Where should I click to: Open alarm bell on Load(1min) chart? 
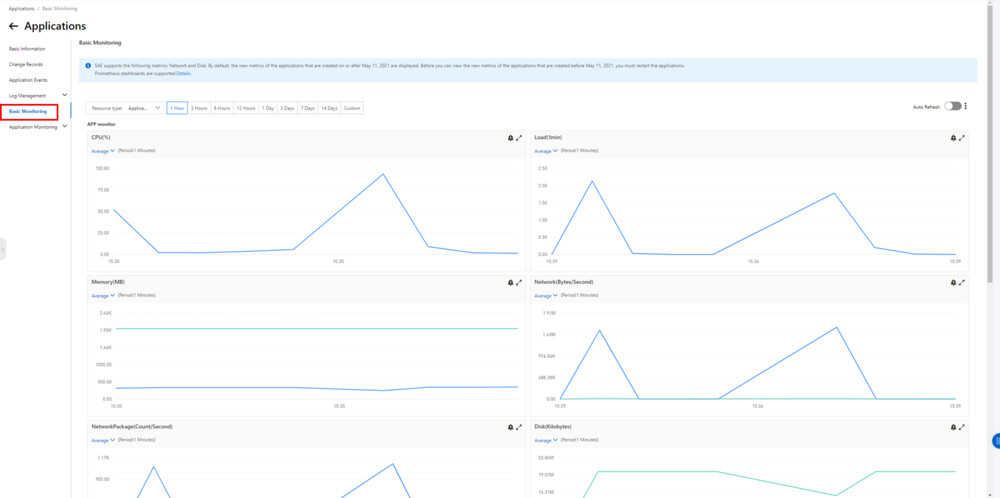tap(953, 138)
